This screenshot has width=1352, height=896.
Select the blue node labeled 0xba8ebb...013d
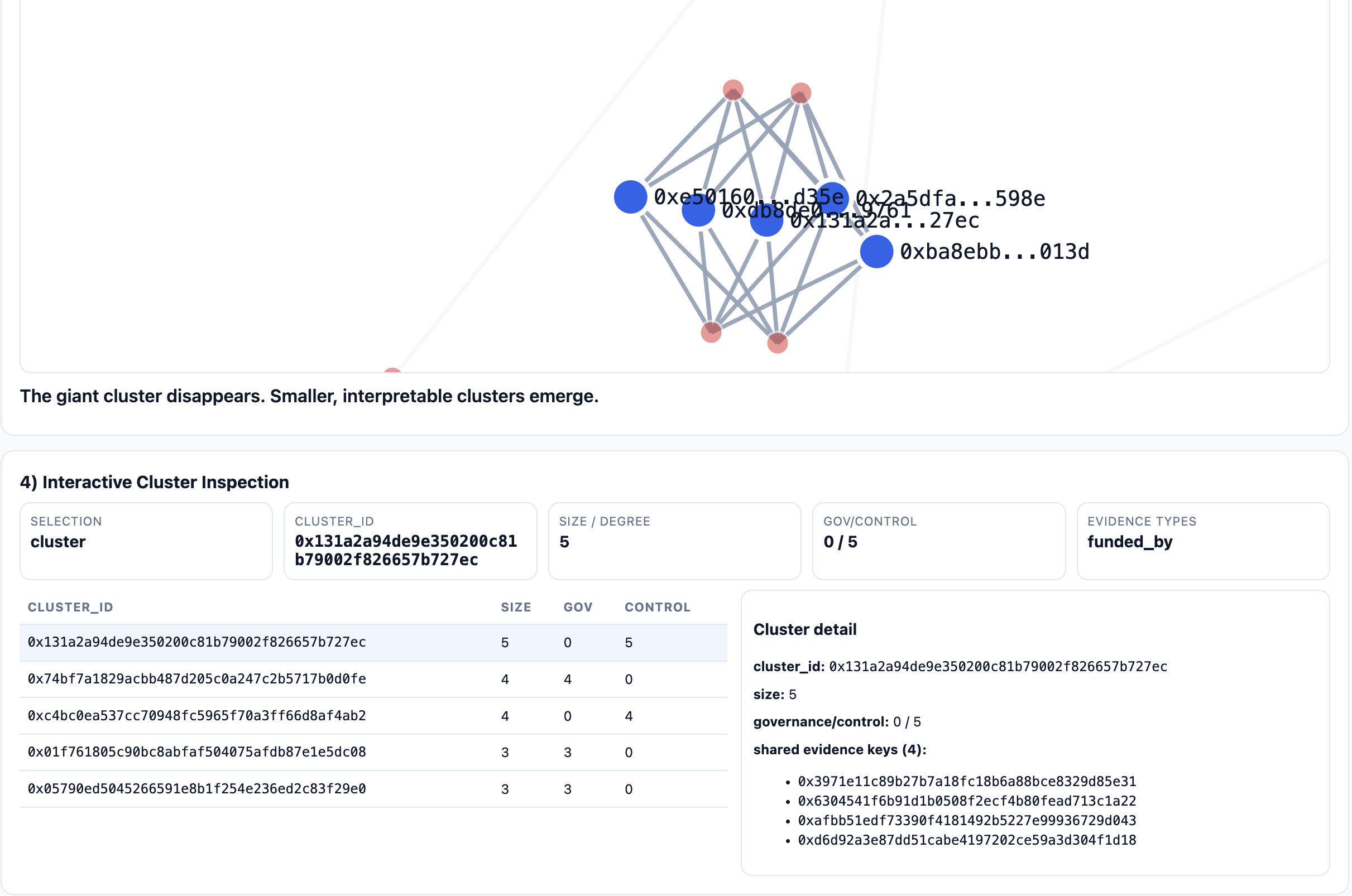pyautogui.click(x=876, y=252)
